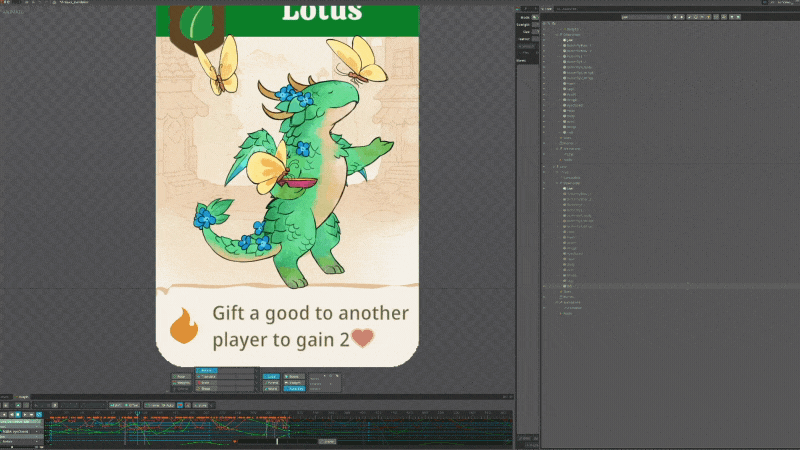Click the Mode button in brush panel

535,17
